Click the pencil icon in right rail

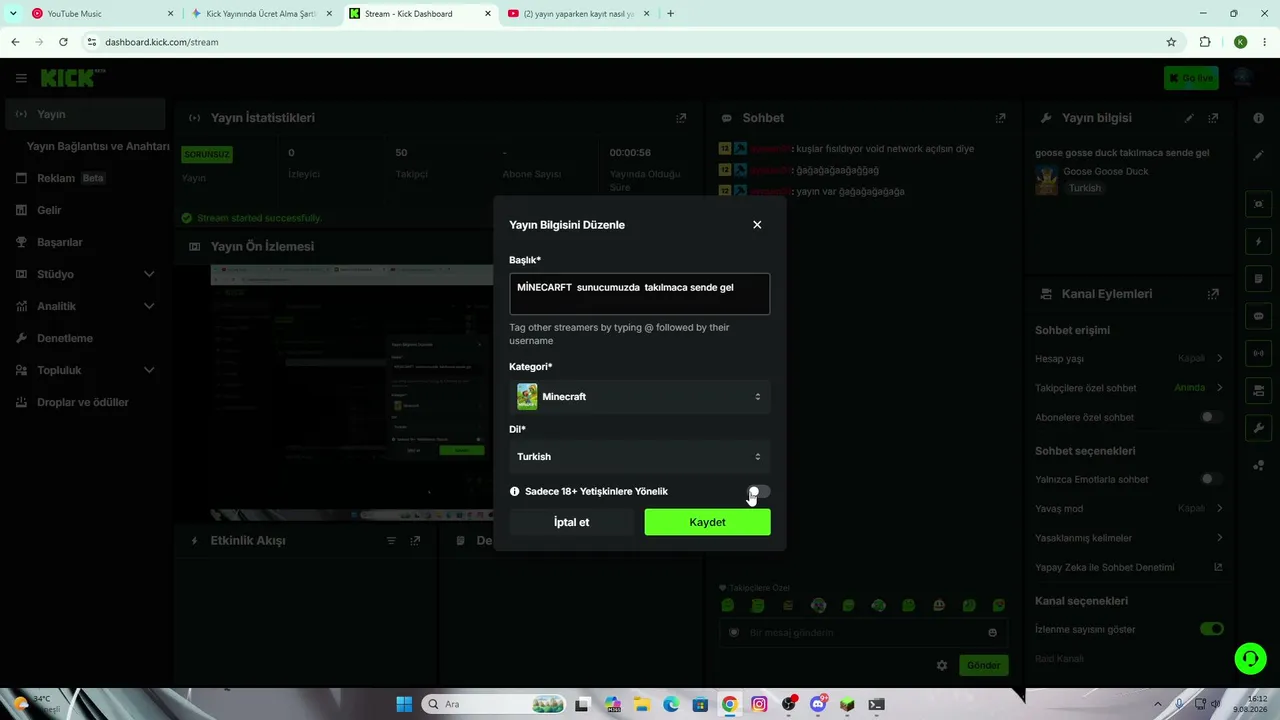tap(1258, 156)
